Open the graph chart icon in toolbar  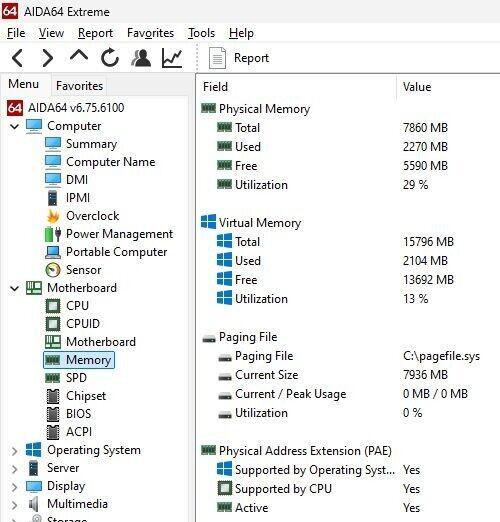(172, 58)
